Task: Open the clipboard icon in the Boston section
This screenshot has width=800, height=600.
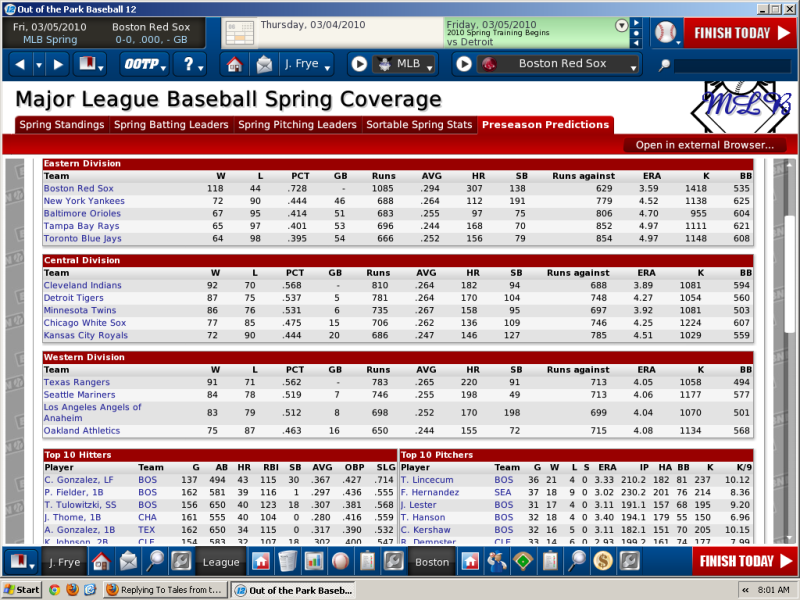Action: [x=550, y=562]
